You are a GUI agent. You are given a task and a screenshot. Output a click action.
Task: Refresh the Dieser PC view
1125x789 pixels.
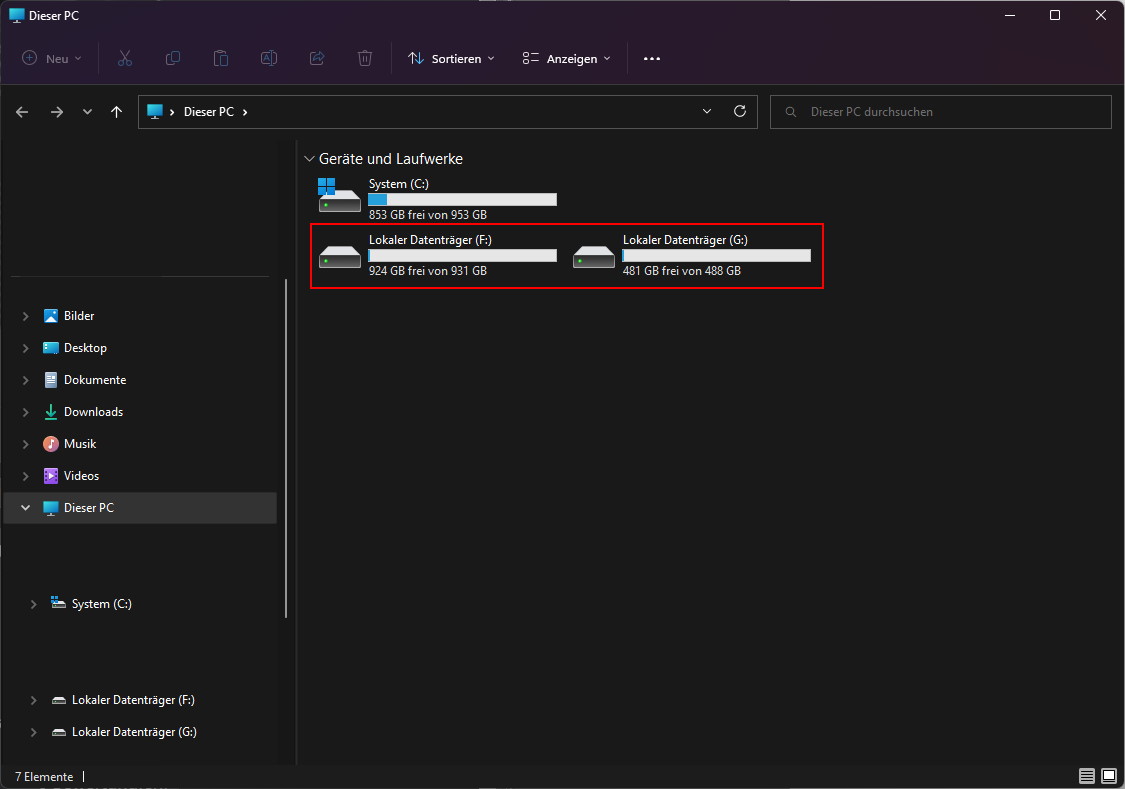pyautogui.click(x=740, y=112)
